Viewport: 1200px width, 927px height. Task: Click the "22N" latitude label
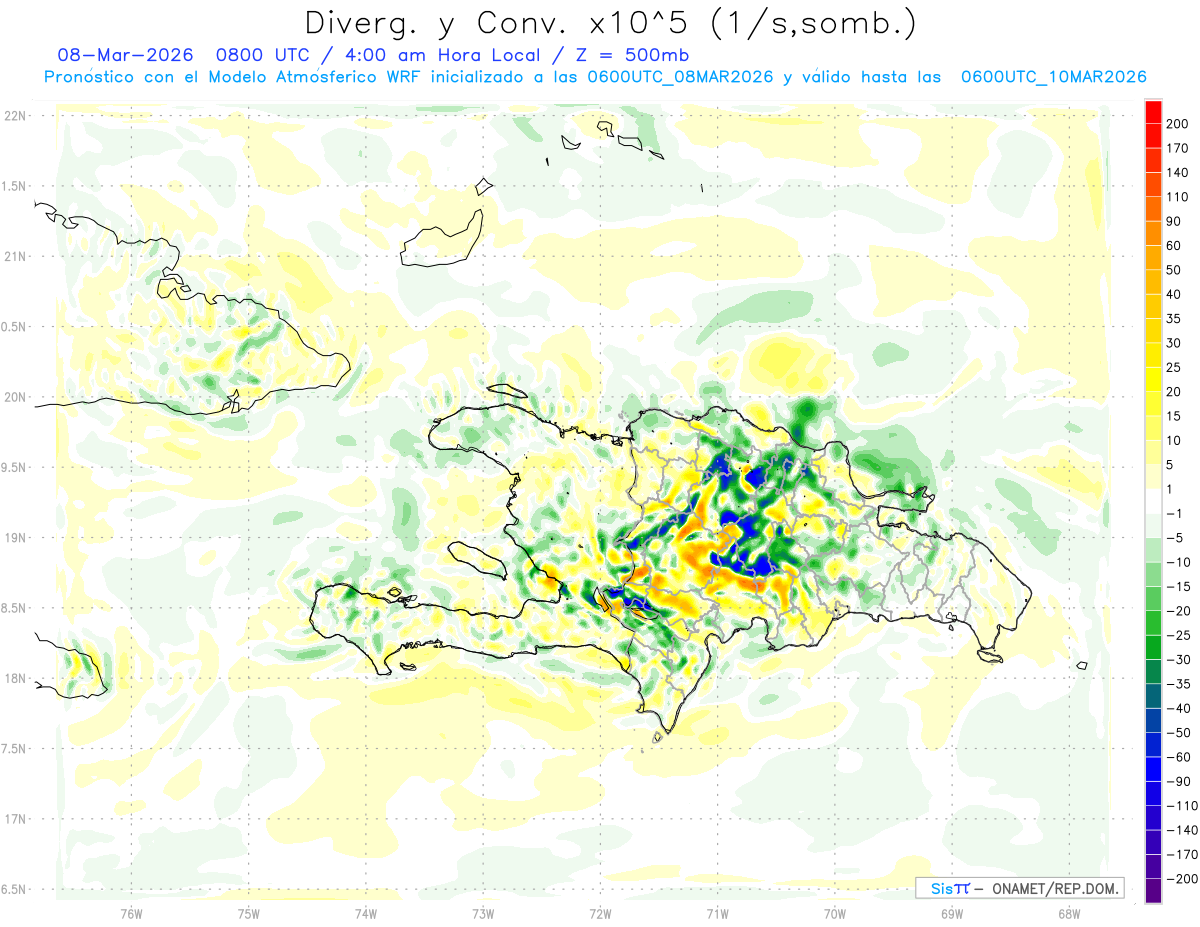15,116
